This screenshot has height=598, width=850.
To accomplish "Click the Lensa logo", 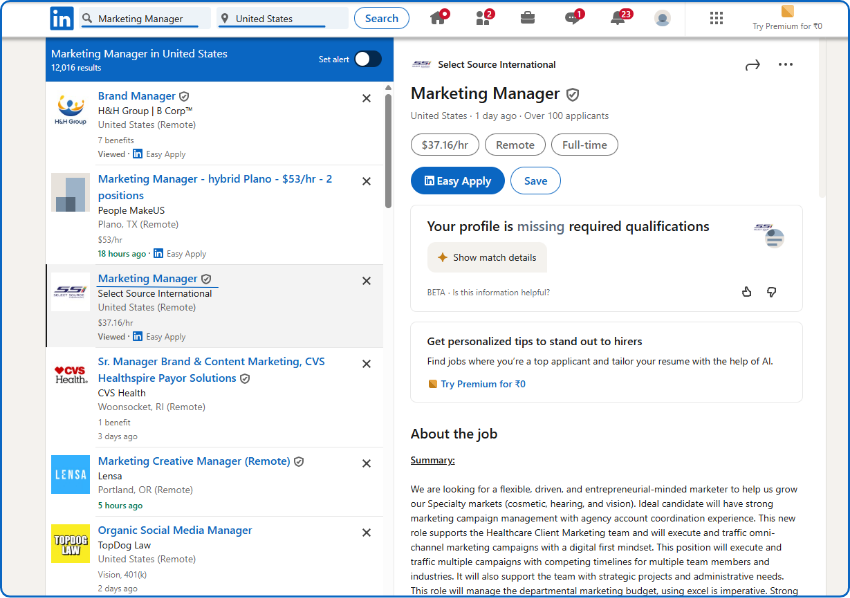I will tap(70, 474).
